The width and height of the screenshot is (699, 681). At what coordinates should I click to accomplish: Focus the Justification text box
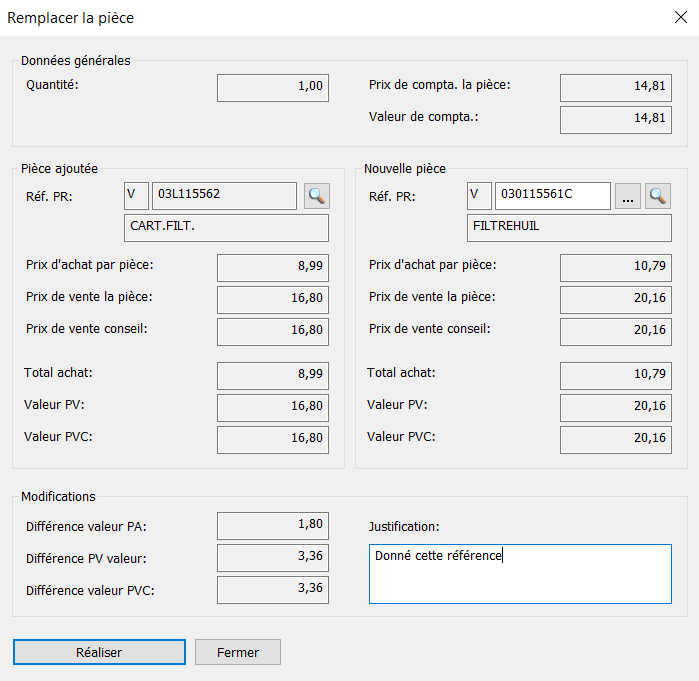[520, 574]
